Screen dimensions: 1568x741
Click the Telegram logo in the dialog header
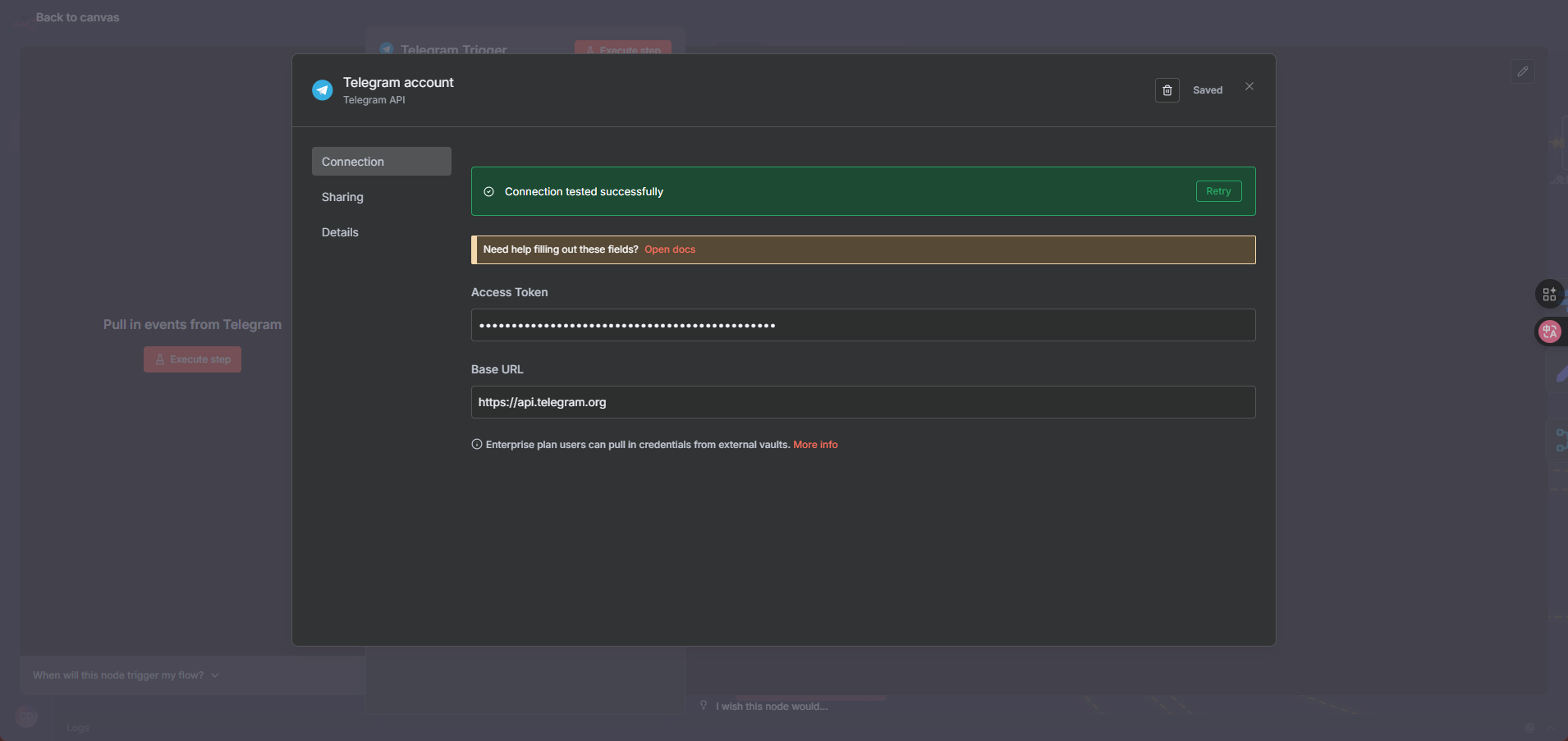[x=322, y=90]
